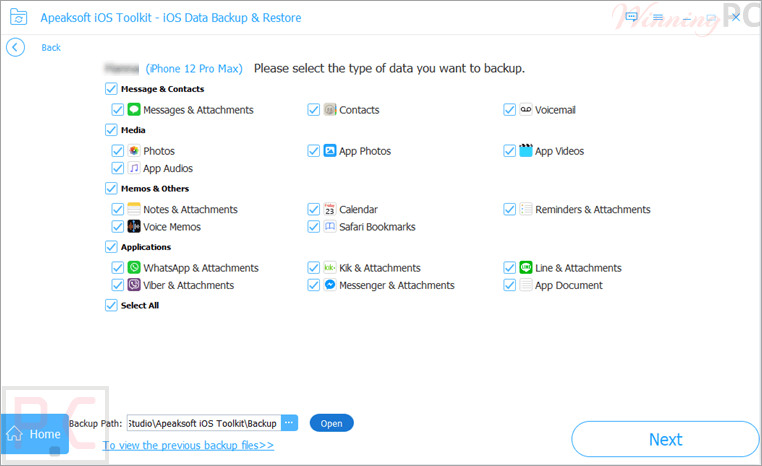Open 'To view the previous backup files>>' link

point(188,445)
